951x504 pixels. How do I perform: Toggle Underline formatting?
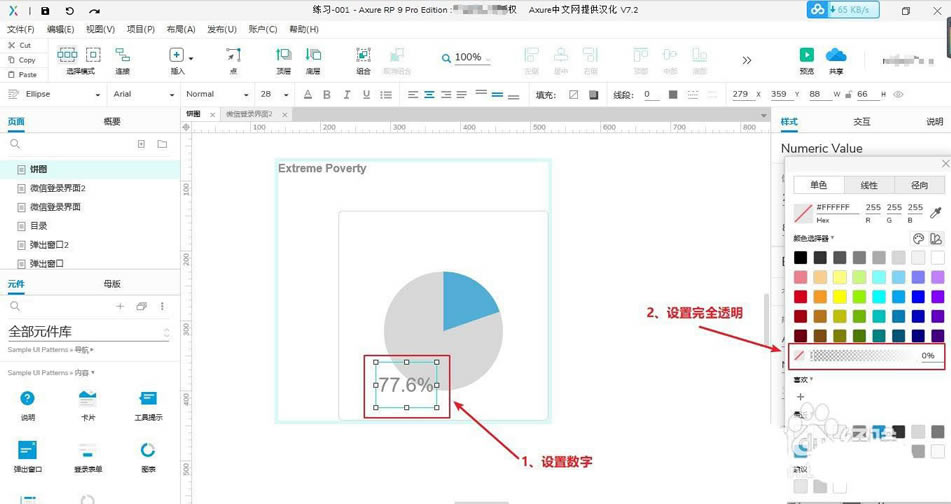[366, 95]
